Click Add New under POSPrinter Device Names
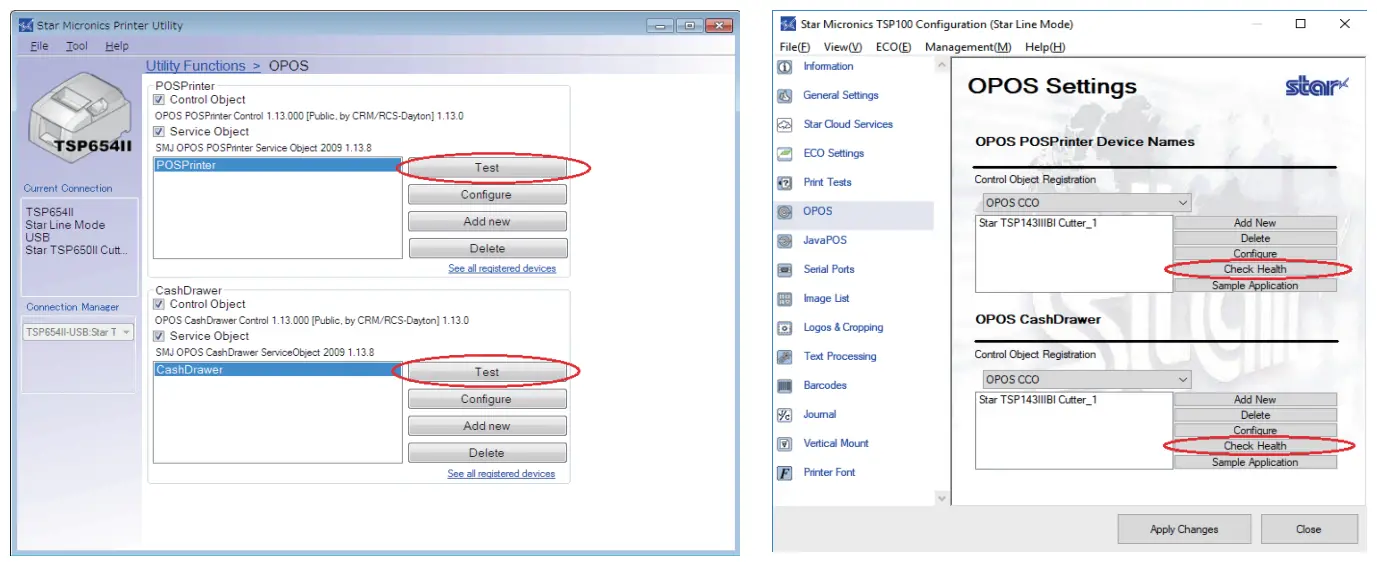 pos(1255,223)
